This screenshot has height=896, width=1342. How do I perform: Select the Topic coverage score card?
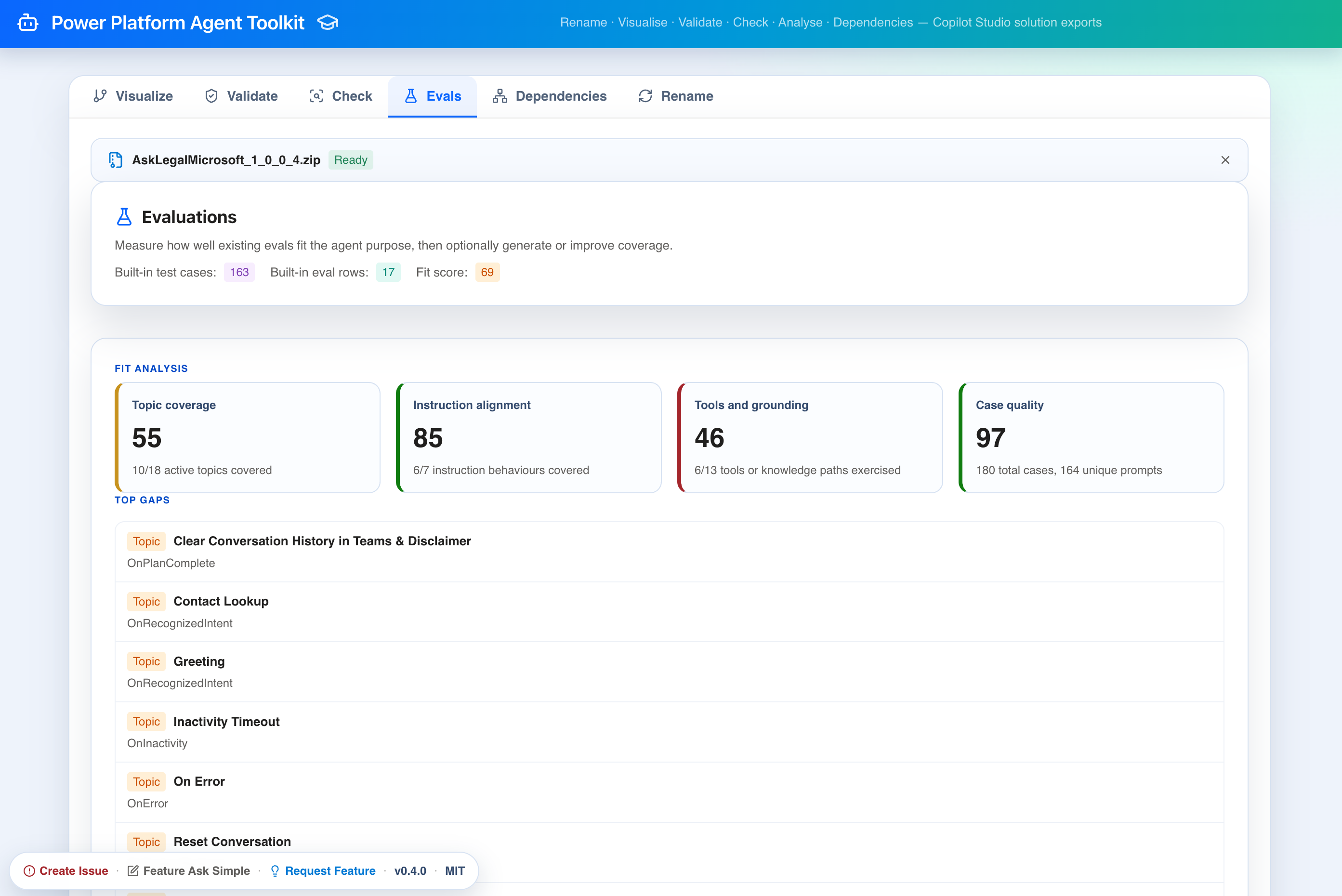pyautogui.click(x=248, y=438)
